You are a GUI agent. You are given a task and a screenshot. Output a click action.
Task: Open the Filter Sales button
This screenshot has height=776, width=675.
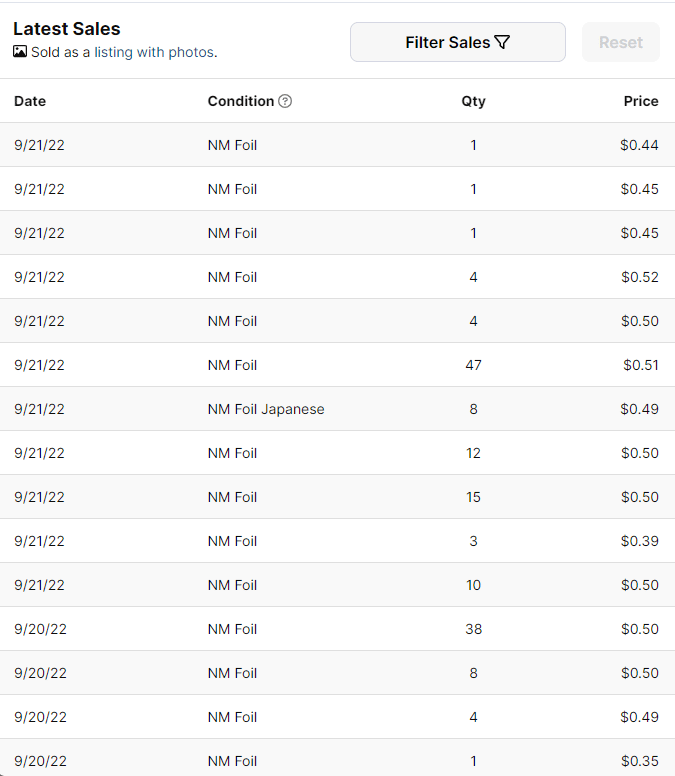pyautogui.click(x=457, y=42)
